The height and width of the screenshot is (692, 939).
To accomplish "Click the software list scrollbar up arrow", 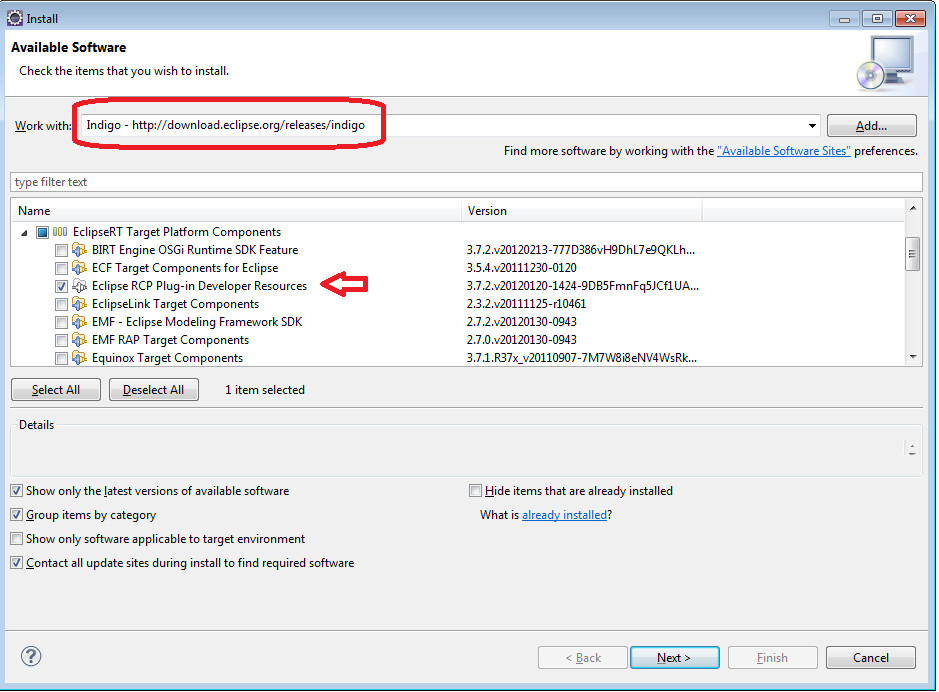I will [913, 208].
